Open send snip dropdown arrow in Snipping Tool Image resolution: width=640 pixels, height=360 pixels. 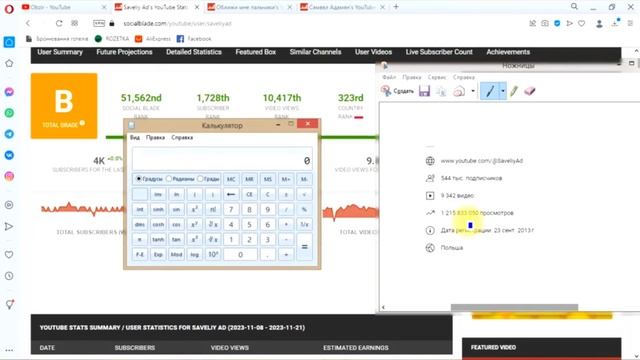click(x=473, y=91)
